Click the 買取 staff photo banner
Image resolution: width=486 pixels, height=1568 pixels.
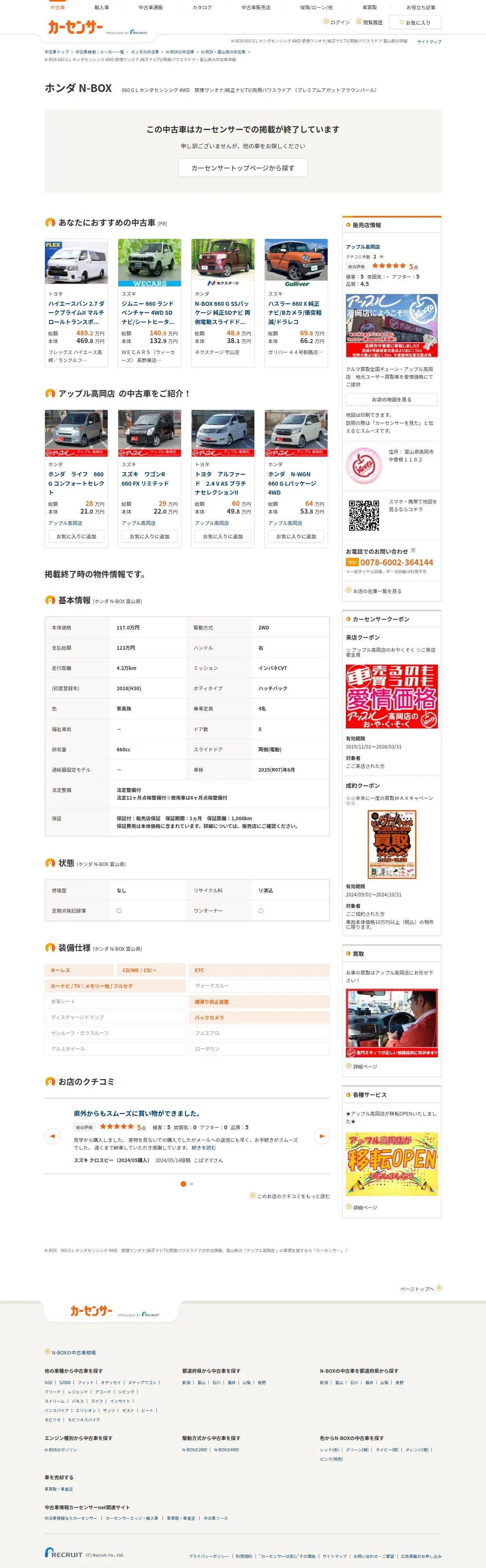(392, 1023)
